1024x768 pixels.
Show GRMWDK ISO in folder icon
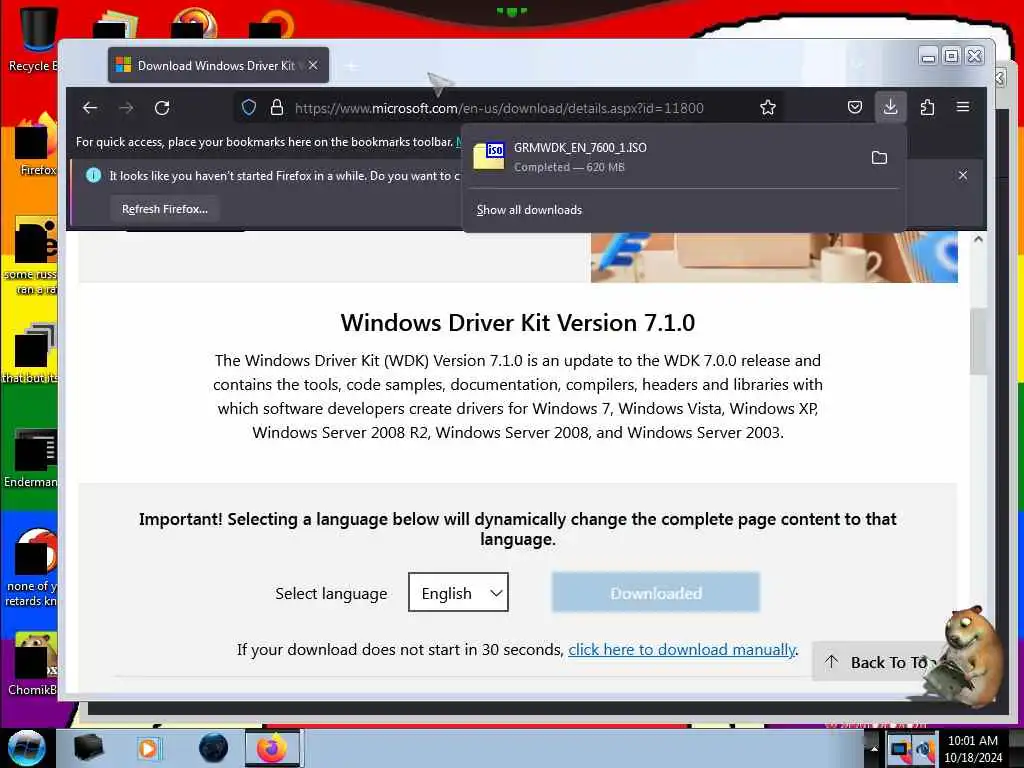[879, 157]
